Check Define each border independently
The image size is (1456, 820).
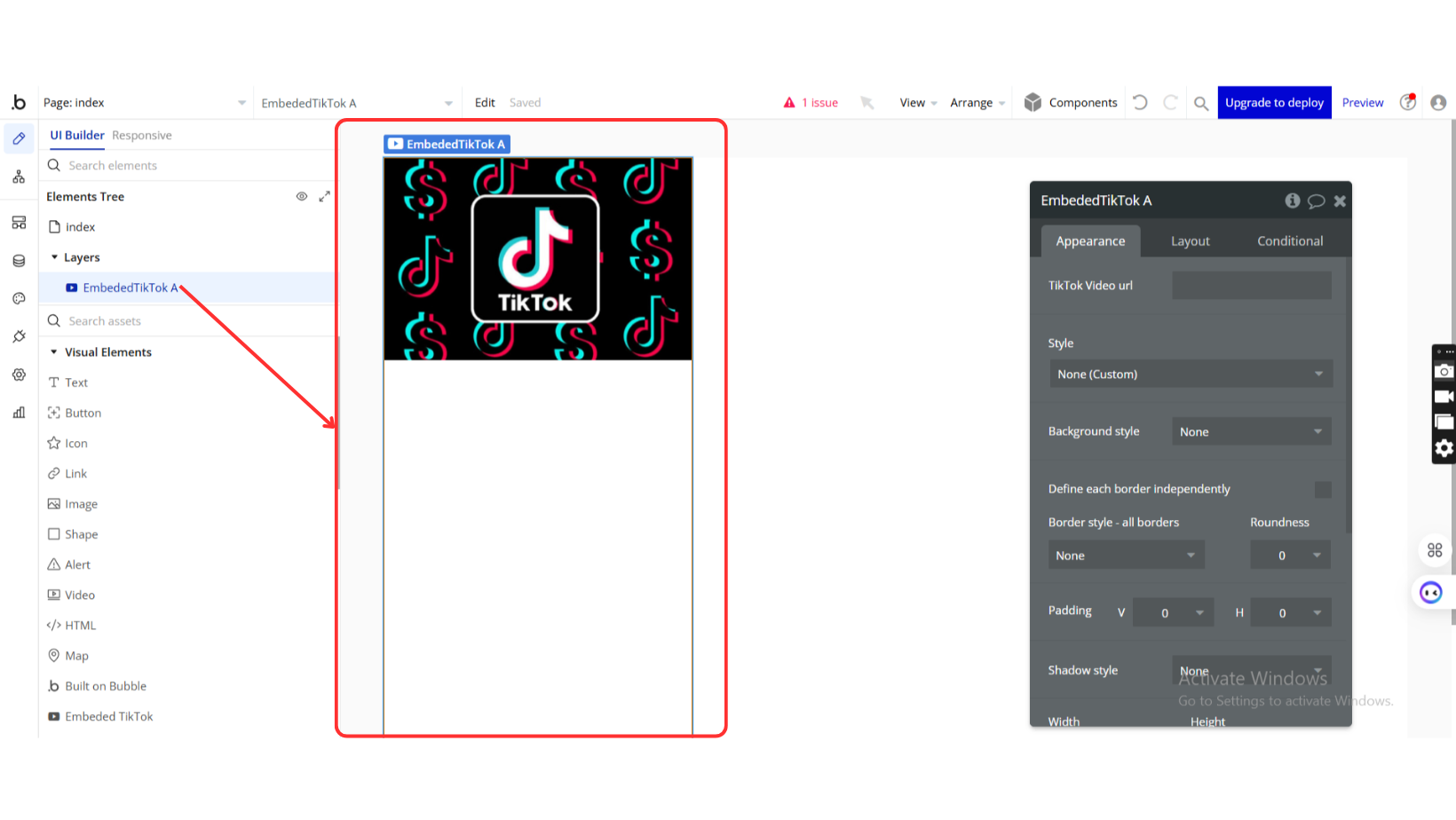tap(1323, 490)
